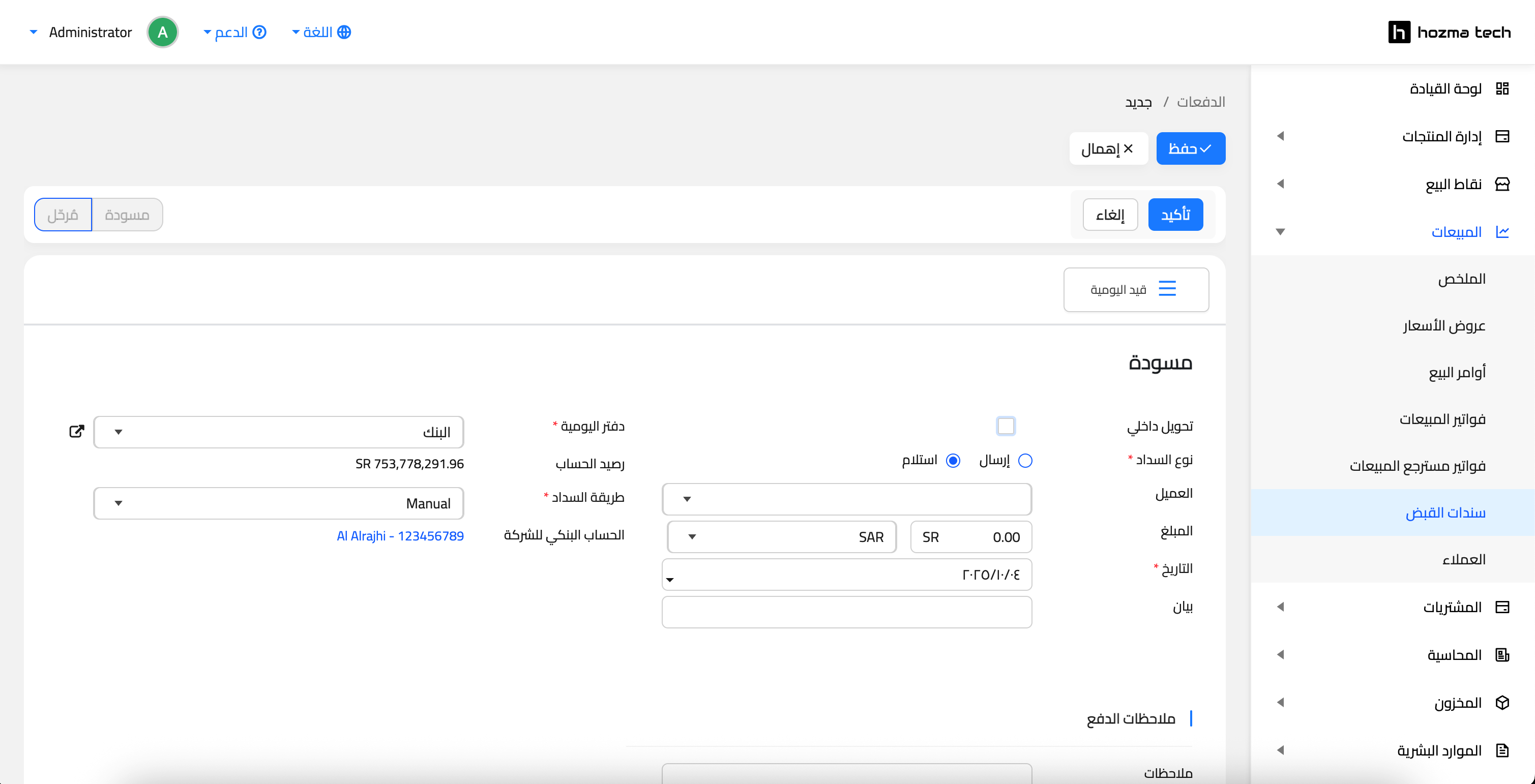Open the customer dropdown field
The width and height of the screenshot is (1535, 784).
pyautogui.click(x=846, y=499)
